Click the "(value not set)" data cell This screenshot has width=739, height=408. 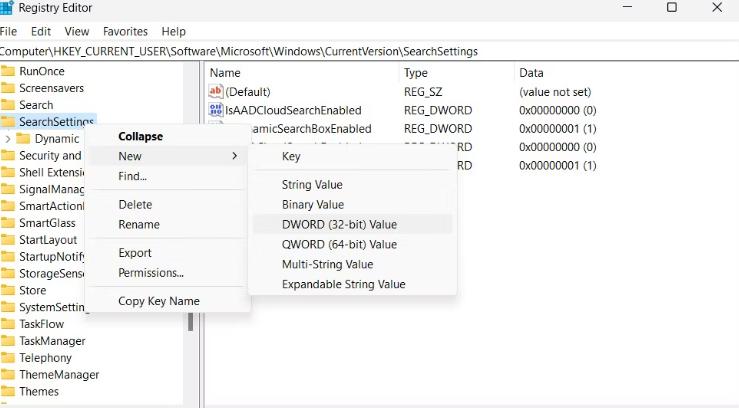555,92
